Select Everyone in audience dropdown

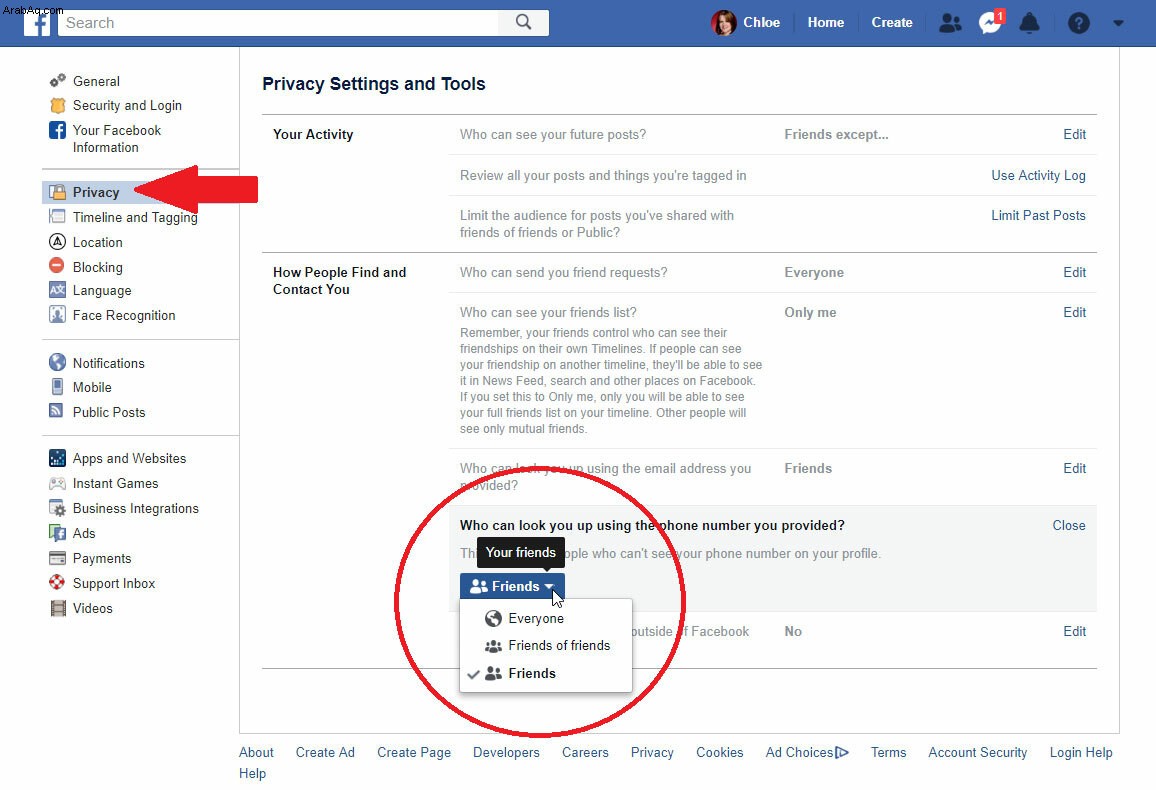click(546, 618)
